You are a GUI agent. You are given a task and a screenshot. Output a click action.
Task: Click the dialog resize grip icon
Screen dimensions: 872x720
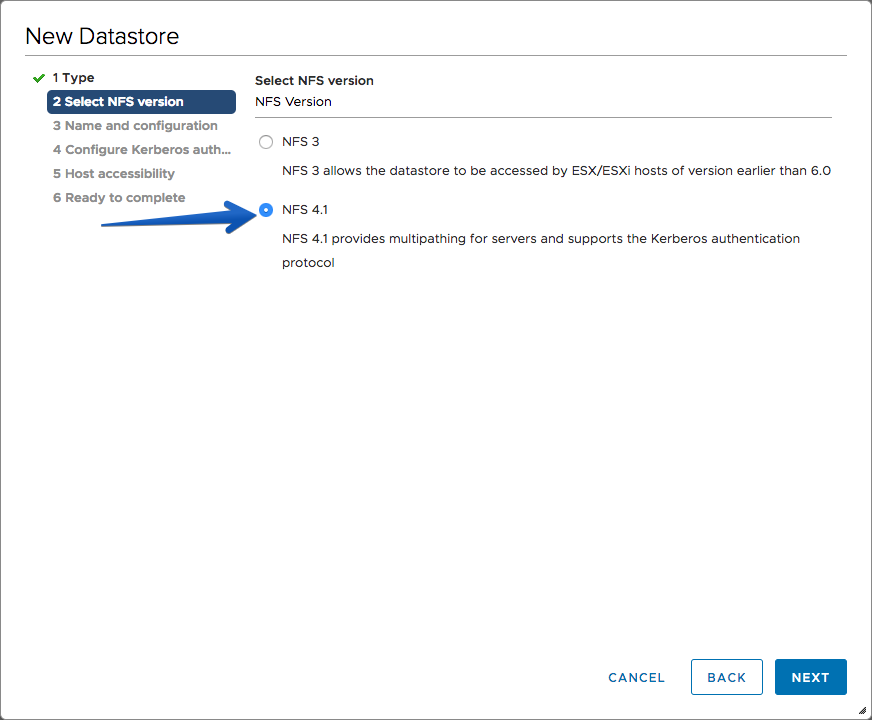[x=862, y=710]
